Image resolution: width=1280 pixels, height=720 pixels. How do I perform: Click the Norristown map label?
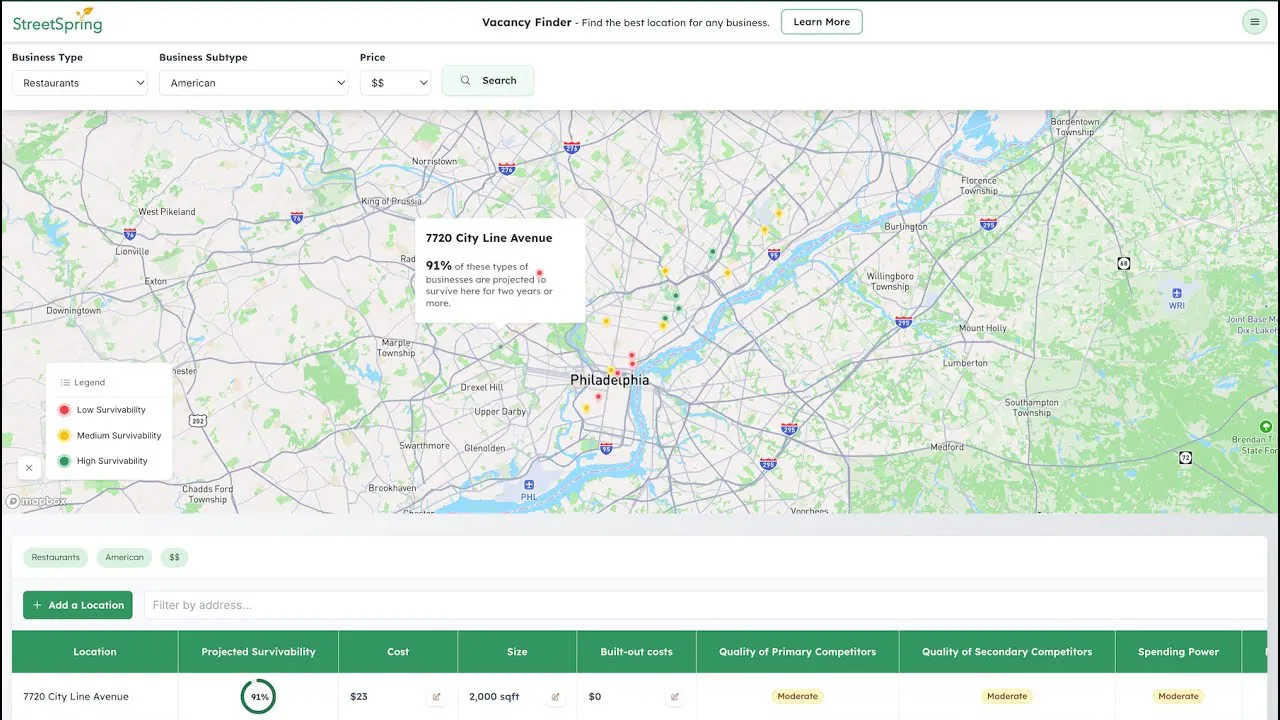(x=434, y=161)
